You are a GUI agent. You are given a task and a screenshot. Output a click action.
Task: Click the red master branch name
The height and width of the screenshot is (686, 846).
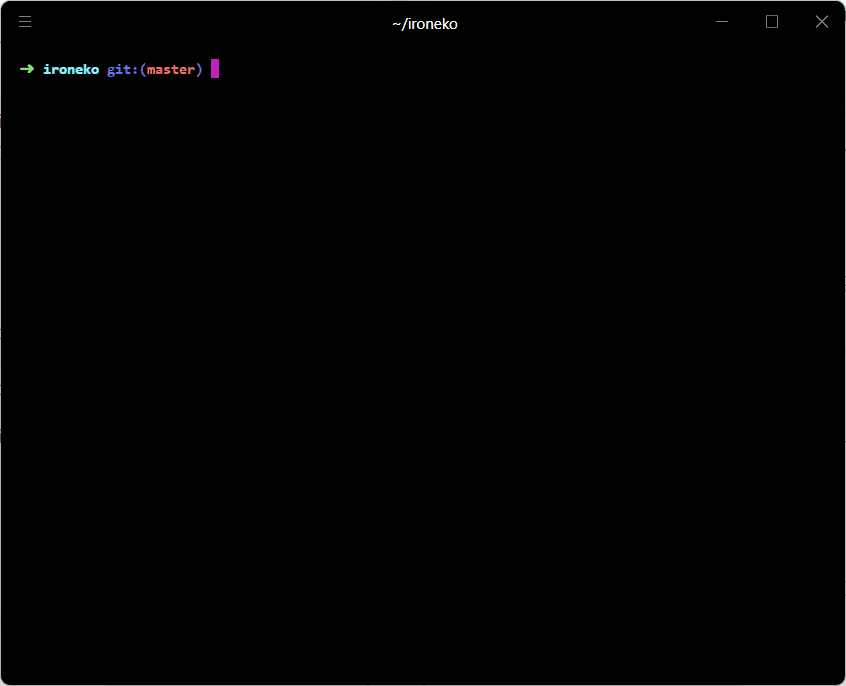tap(170, 69)
